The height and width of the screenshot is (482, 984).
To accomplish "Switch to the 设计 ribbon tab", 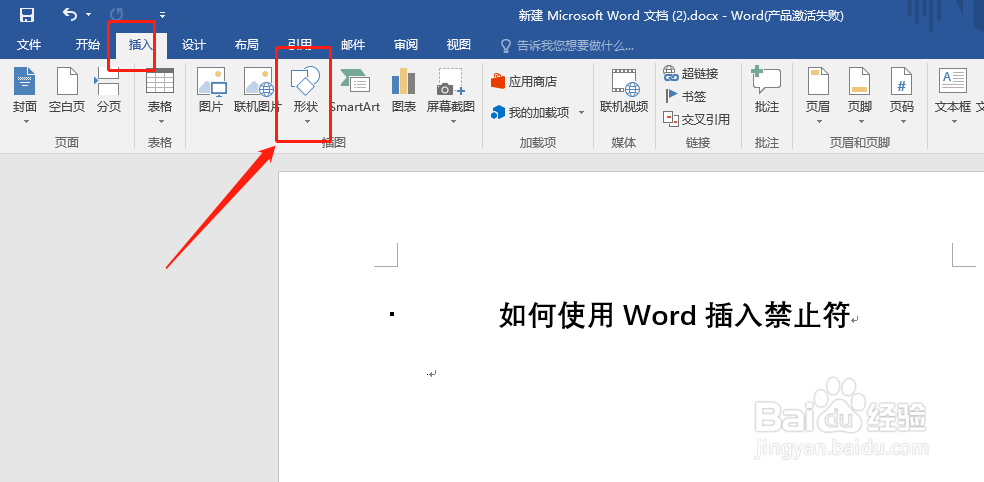I will (193, 45).
